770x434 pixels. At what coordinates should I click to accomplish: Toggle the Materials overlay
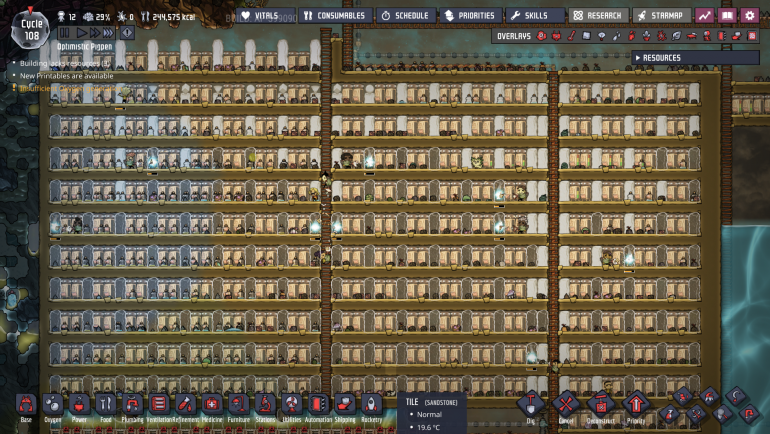pyautogui.click(x=587, y=36)
